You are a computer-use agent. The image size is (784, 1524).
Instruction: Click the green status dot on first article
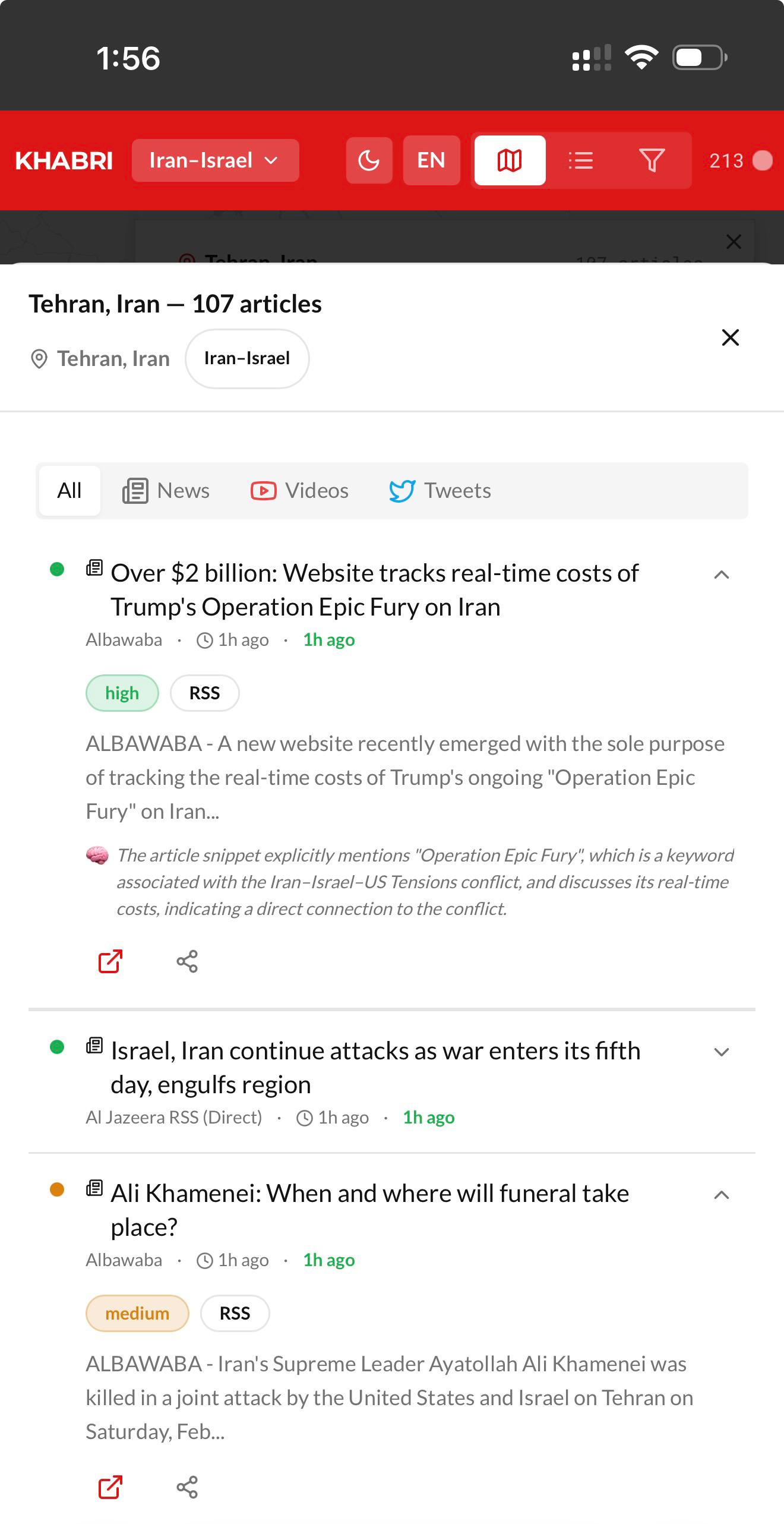pyautogui.click(x=57, y=569)
